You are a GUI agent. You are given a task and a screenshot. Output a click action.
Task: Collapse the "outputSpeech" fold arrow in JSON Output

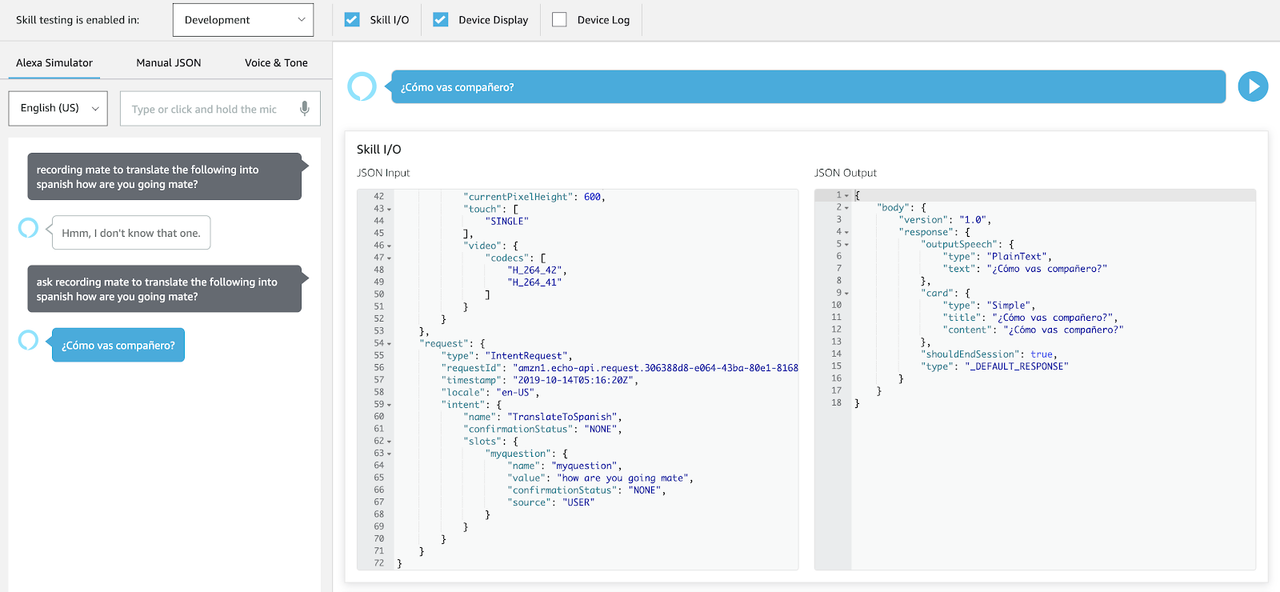click(x=847, y=244)
